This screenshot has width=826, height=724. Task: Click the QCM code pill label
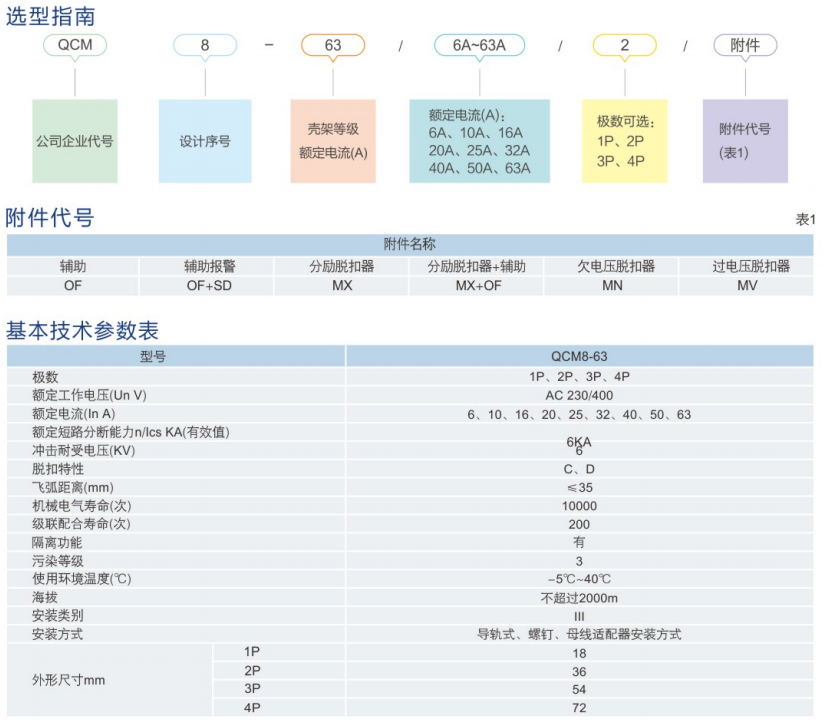point(75,45)
